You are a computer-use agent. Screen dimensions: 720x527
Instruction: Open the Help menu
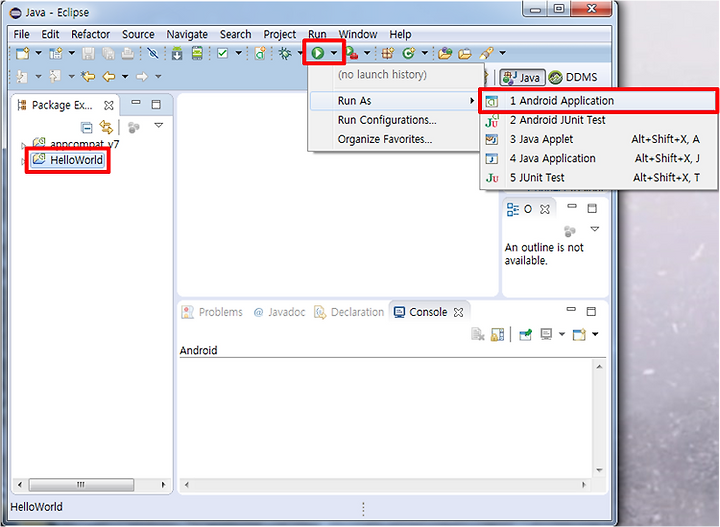click(400, 34)
